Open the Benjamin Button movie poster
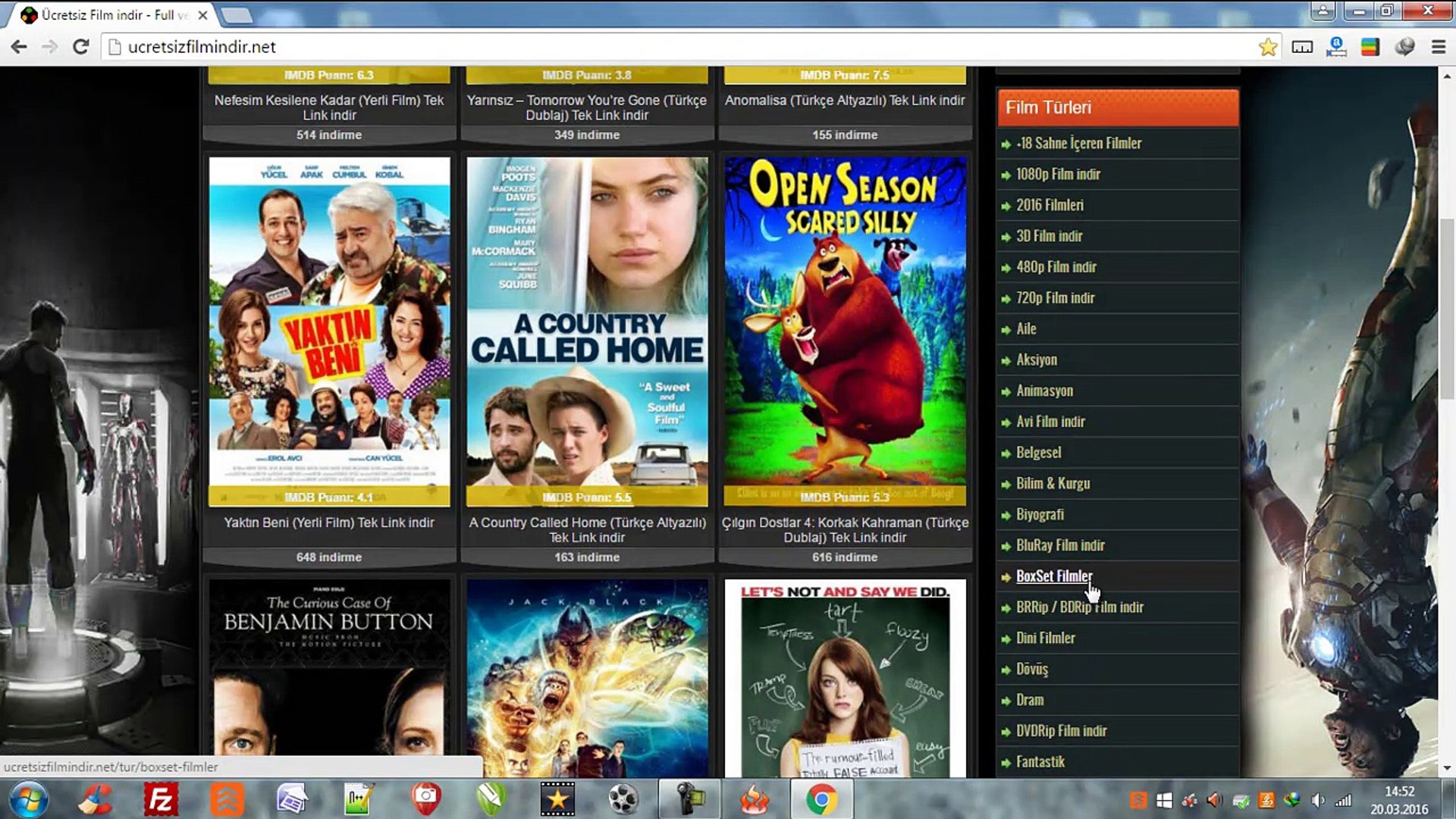This screenshot has width=1456, height=819. [329, 679]
